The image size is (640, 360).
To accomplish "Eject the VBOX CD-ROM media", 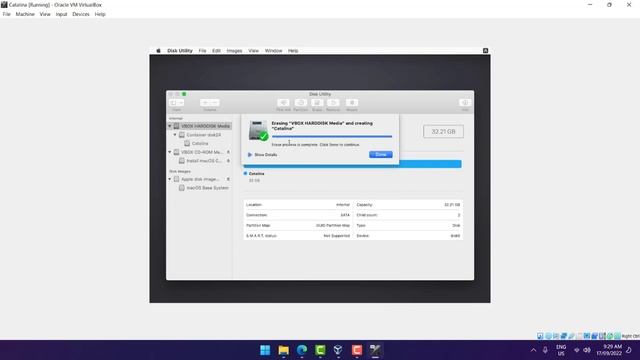I will pos(229,152).
